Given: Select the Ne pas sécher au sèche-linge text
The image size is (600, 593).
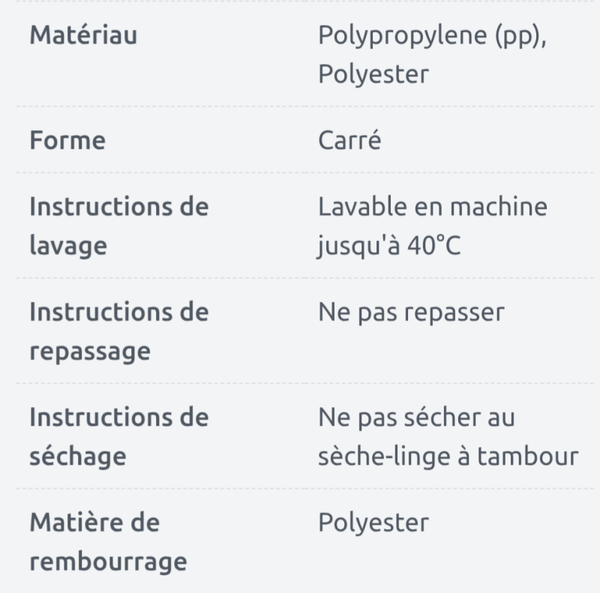Looking at the screenshot, I should pyautogui.click(x=448, y=437).
